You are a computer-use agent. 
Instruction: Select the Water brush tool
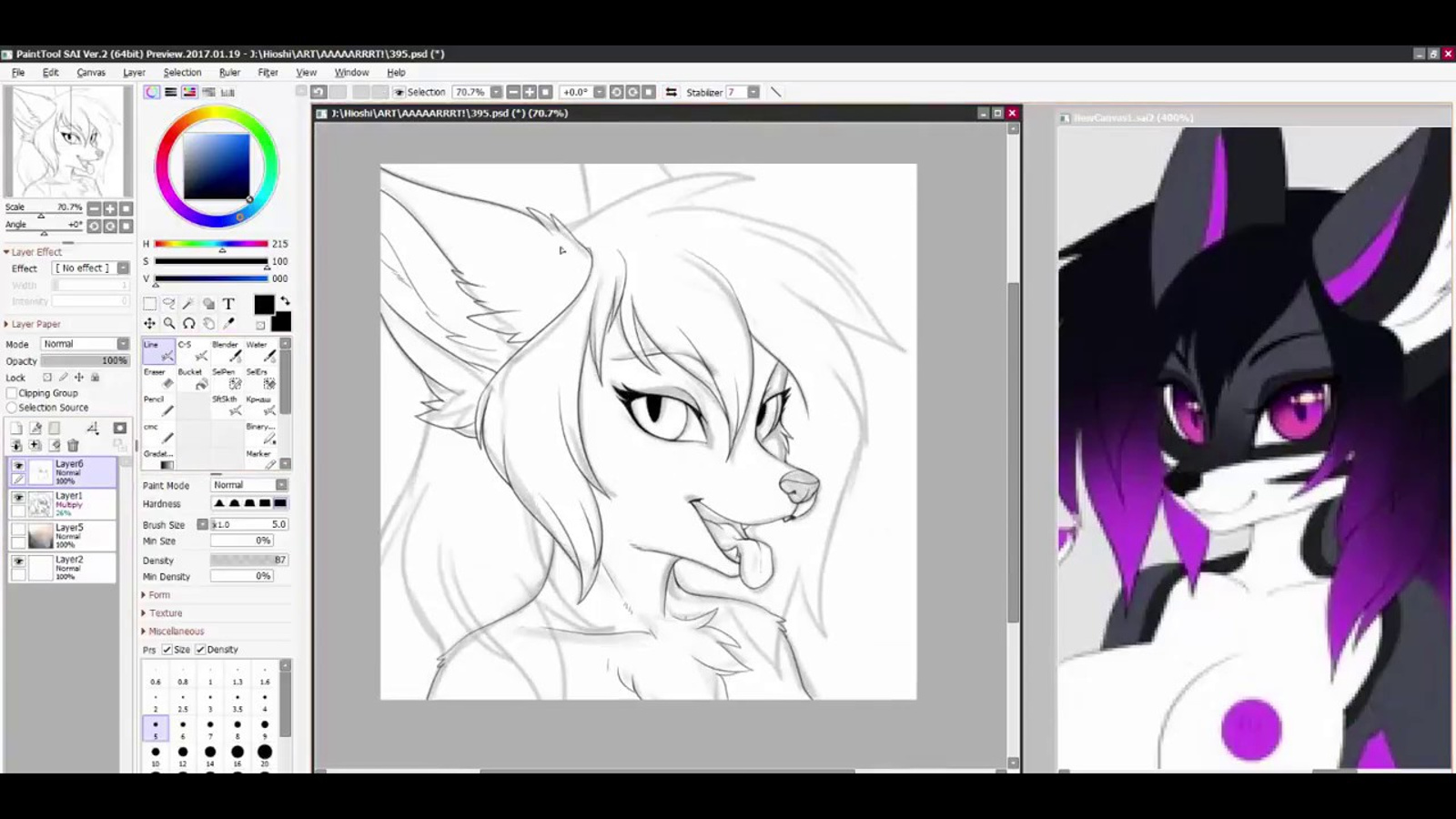261,351
